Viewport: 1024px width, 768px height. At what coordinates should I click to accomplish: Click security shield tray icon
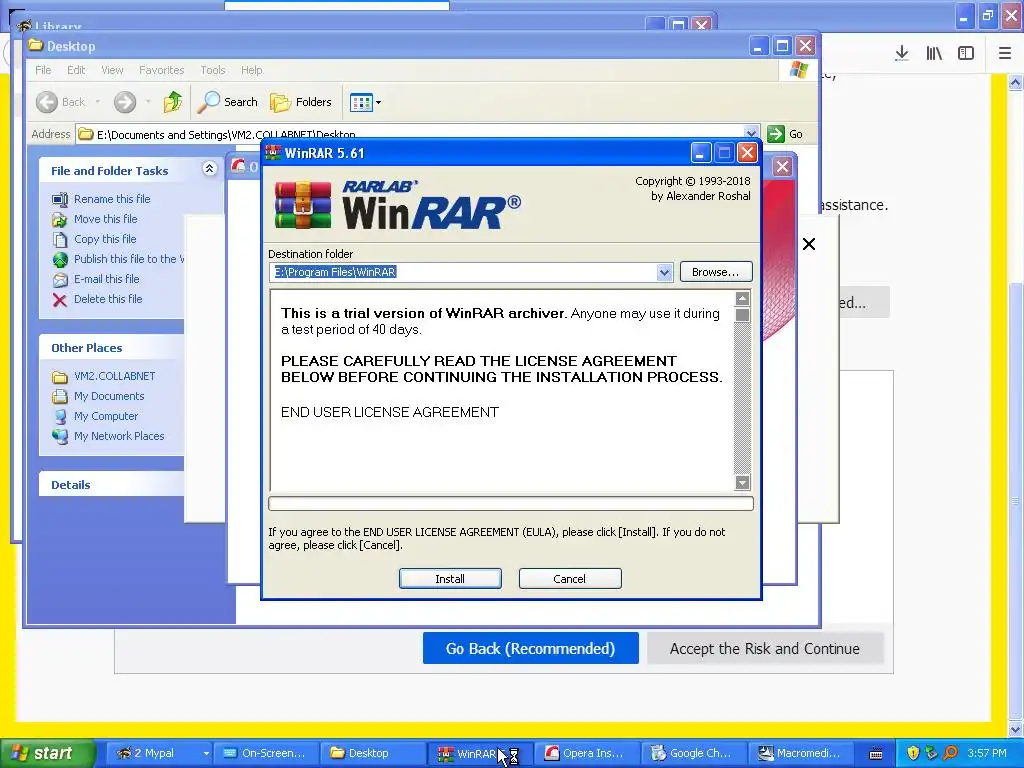(x=913, y=754)
